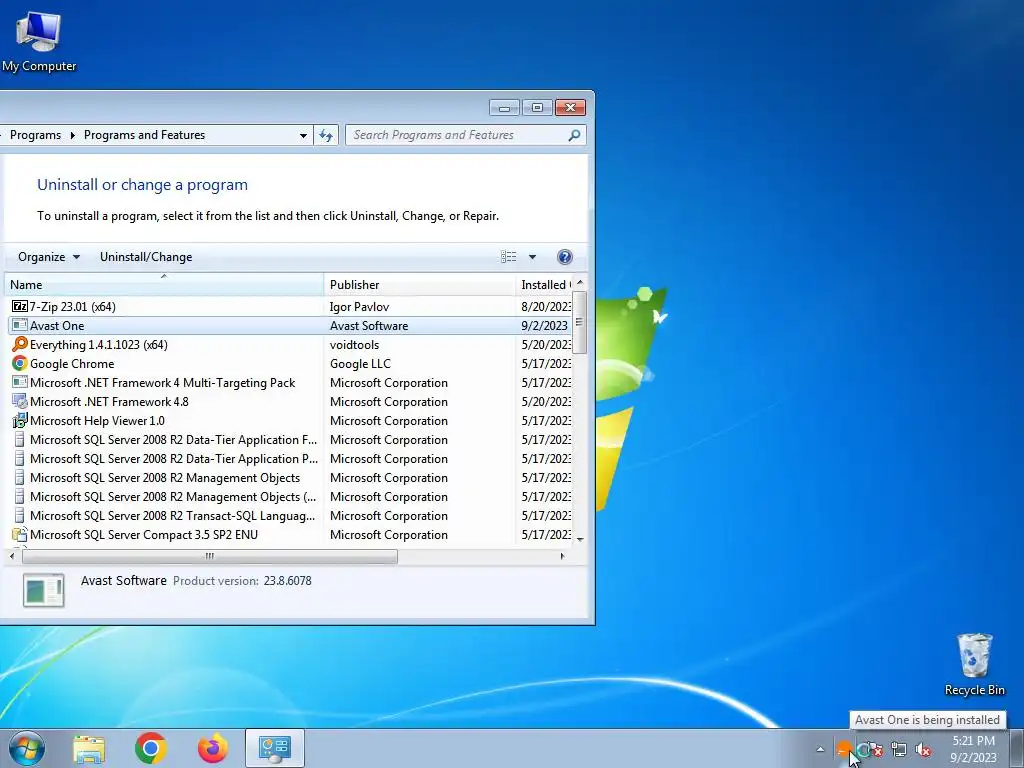Click the Microsoft Help Viewer 1.0 icon
1024x768 pixels.
point(20,421)
